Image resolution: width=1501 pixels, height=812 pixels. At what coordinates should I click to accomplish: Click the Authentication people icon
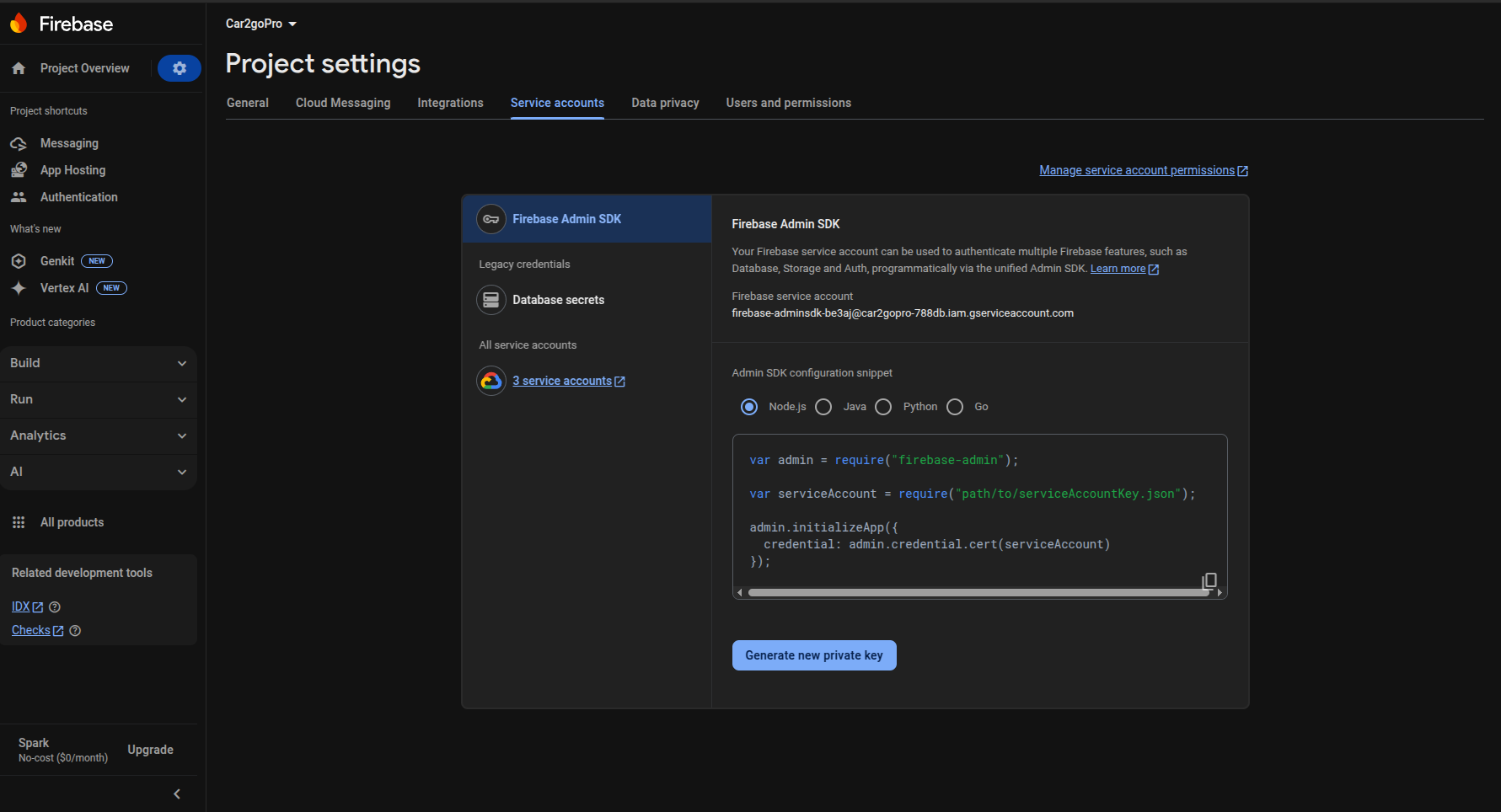pyautogui.click(x=19, y=197)
